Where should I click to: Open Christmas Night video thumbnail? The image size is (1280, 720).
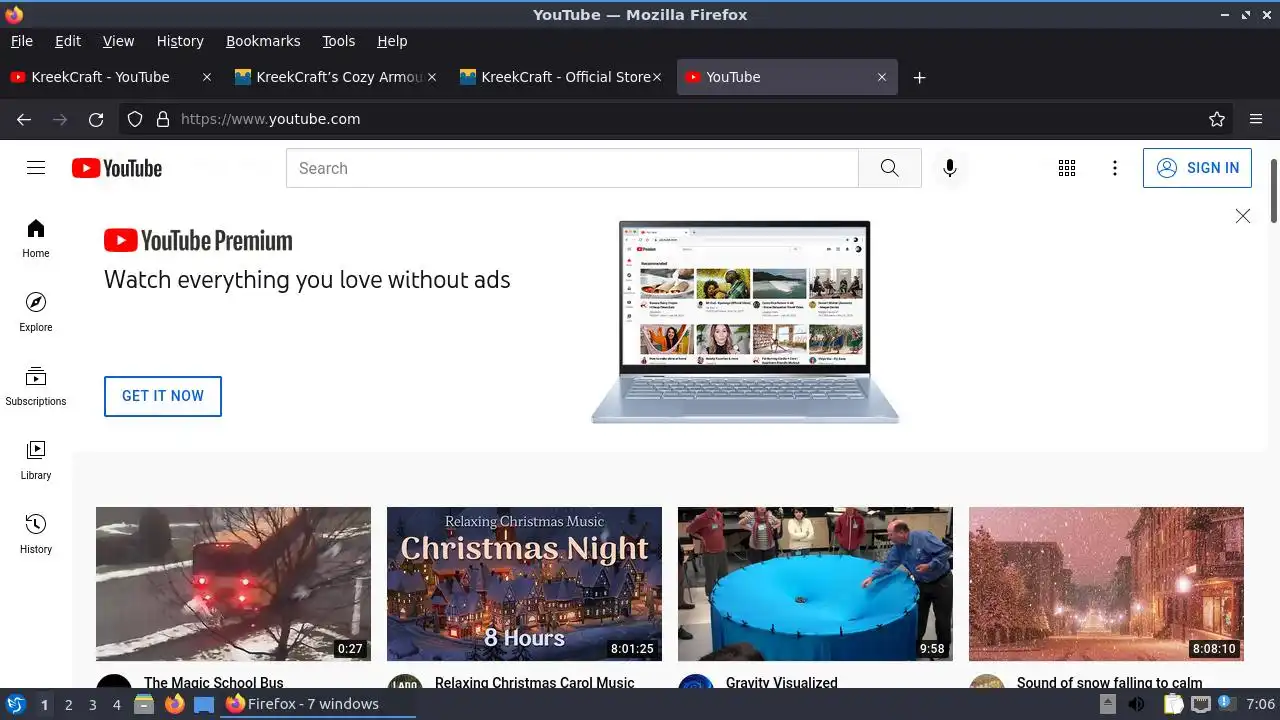point(524,584)
